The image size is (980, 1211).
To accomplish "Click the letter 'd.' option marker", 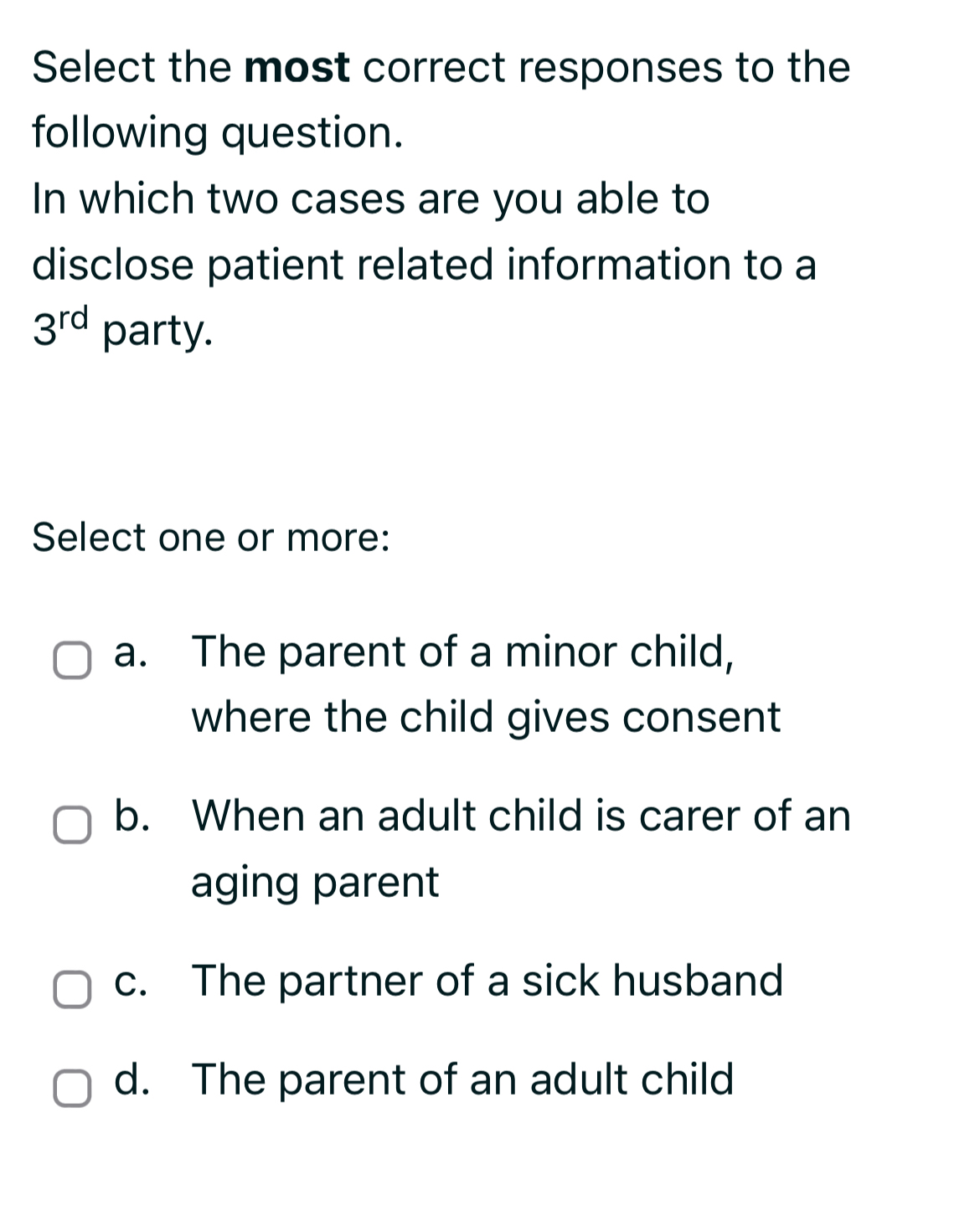I will pos(132,1079).
